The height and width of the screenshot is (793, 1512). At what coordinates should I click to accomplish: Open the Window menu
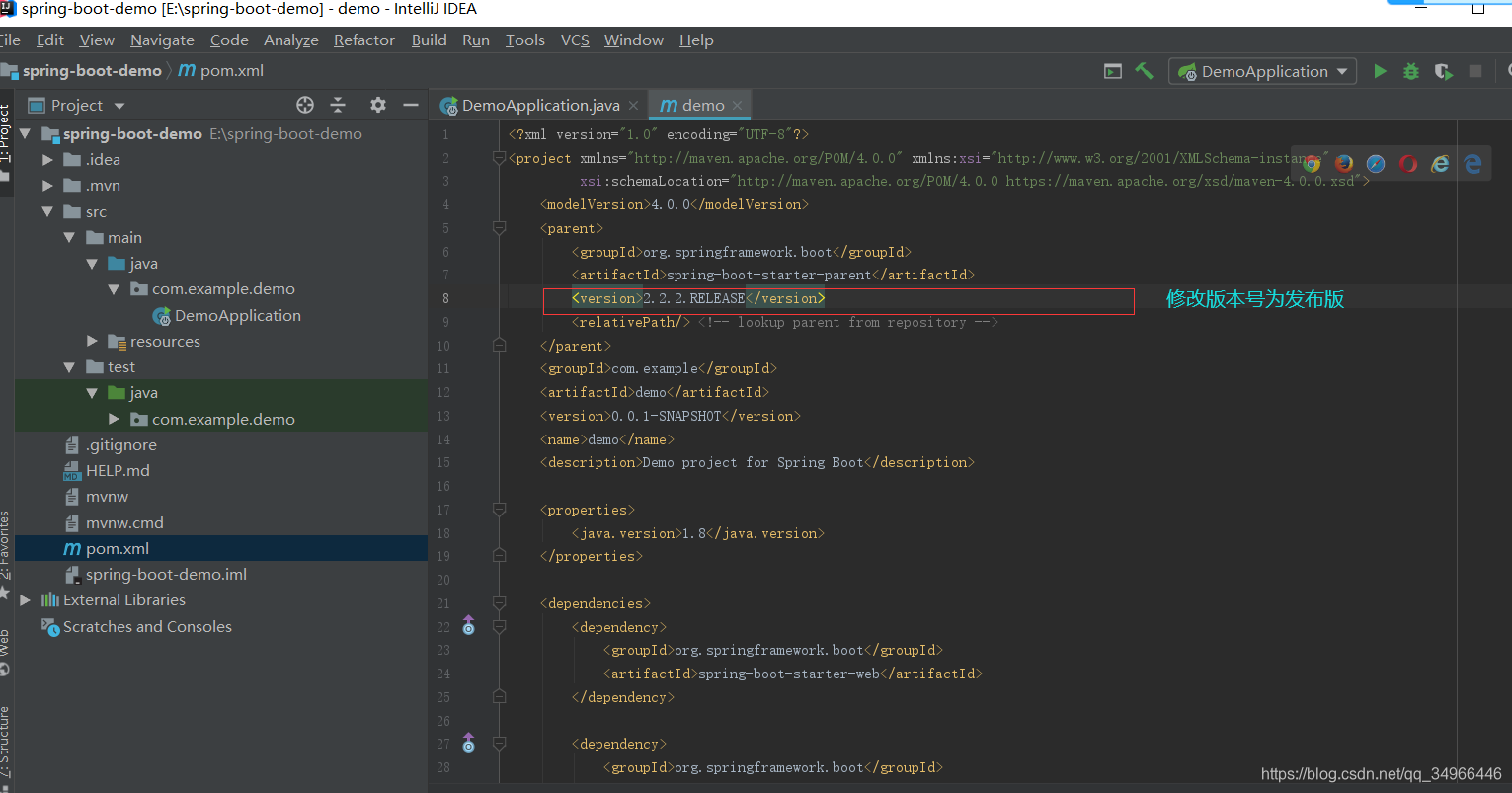[634, 40]
